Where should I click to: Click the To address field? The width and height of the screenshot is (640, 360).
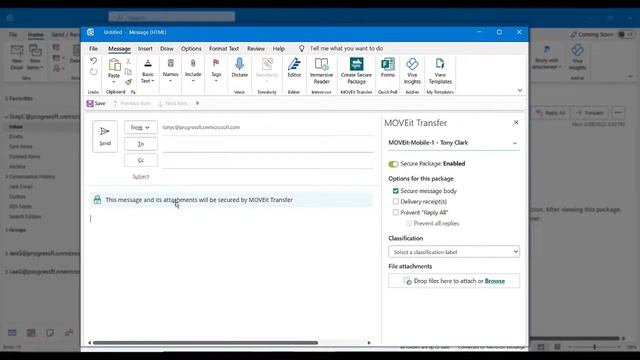pos(268,144)
